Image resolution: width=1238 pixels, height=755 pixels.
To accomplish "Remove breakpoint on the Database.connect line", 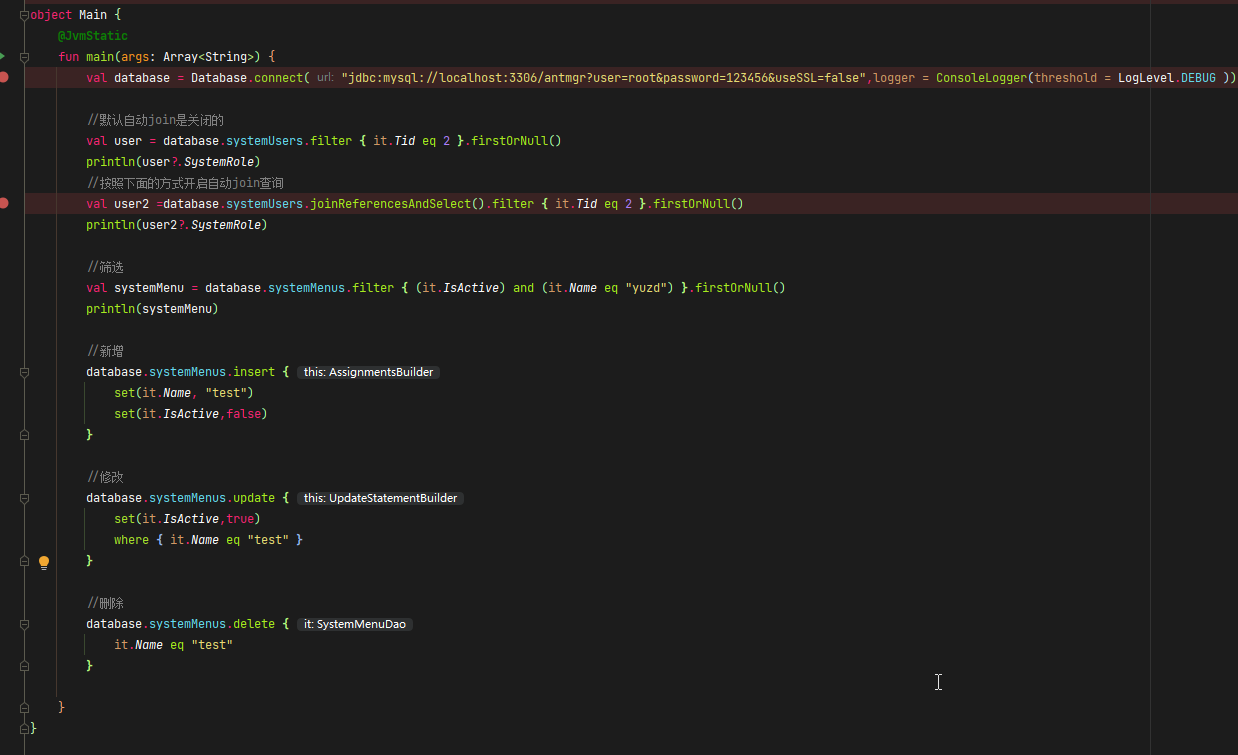I will click(4, 77).
